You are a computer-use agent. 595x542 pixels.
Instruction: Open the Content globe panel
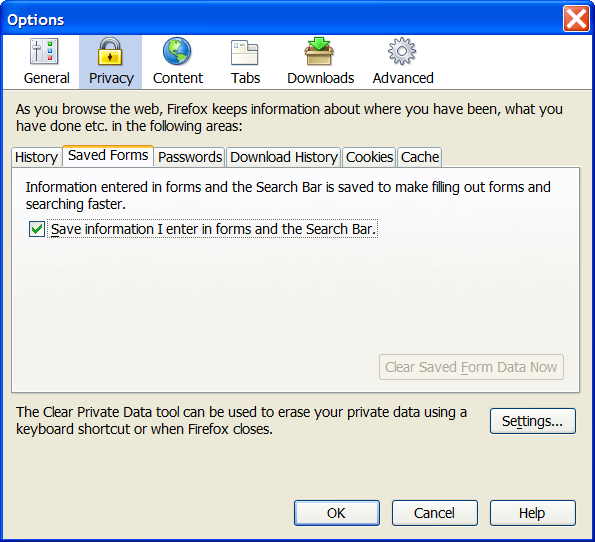tap(178, 62)
